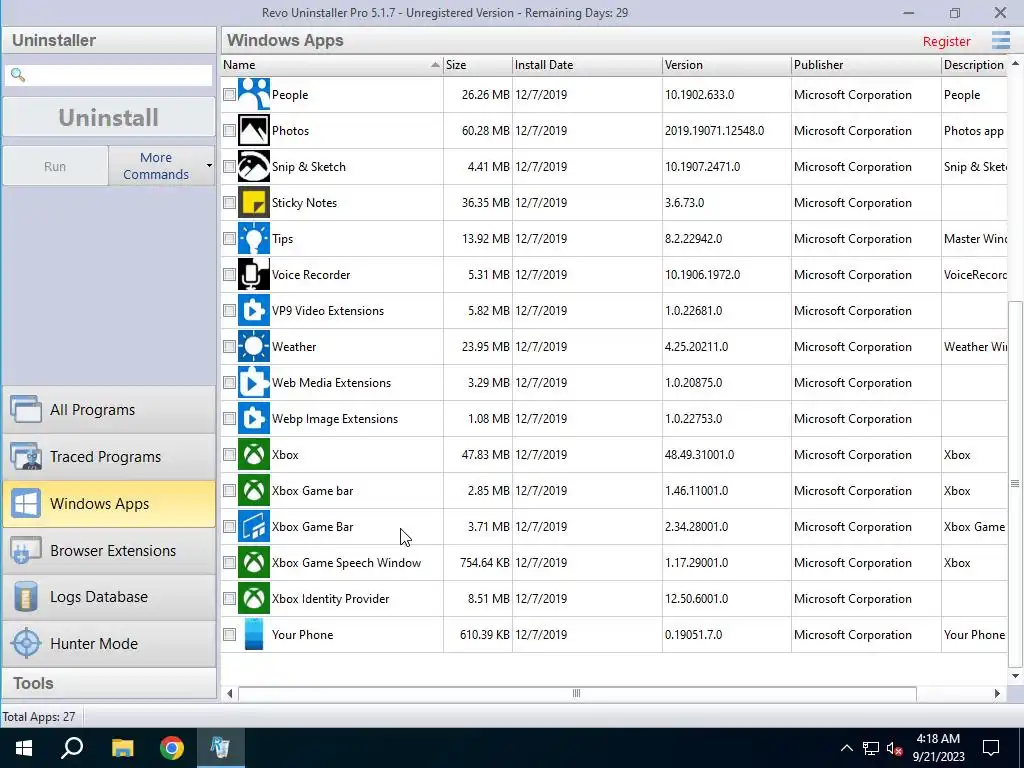Sort the list by Install Date column
1024x768 pixels.
click(x=587, y=65)
